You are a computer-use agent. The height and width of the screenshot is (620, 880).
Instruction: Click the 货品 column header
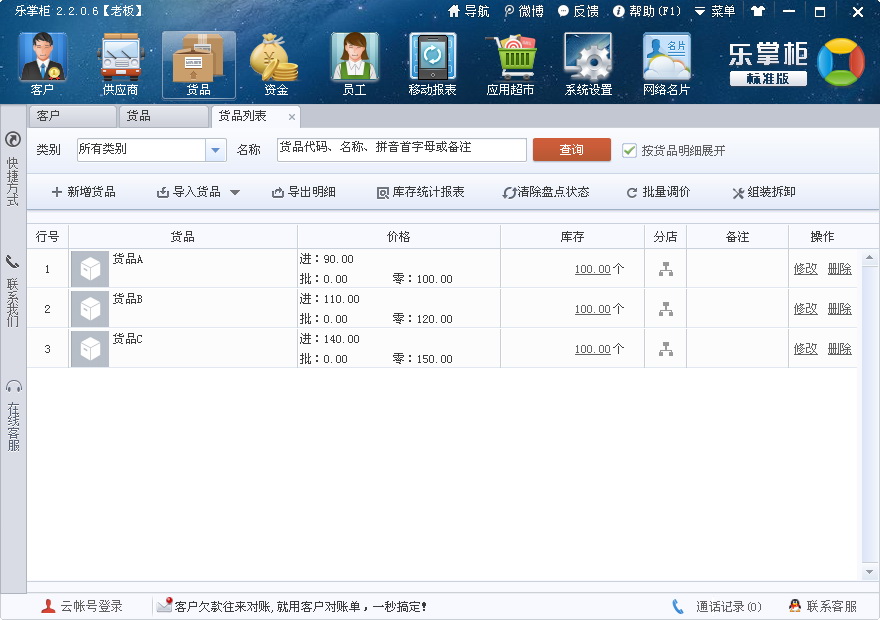[x=183, y=237]
